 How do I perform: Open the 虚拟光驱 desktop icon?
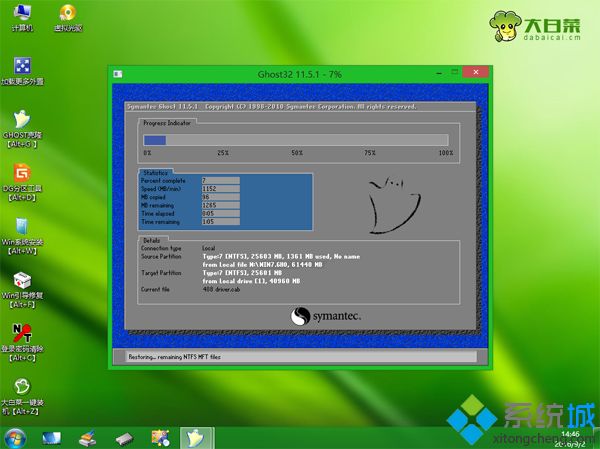(x=66, y=15)
